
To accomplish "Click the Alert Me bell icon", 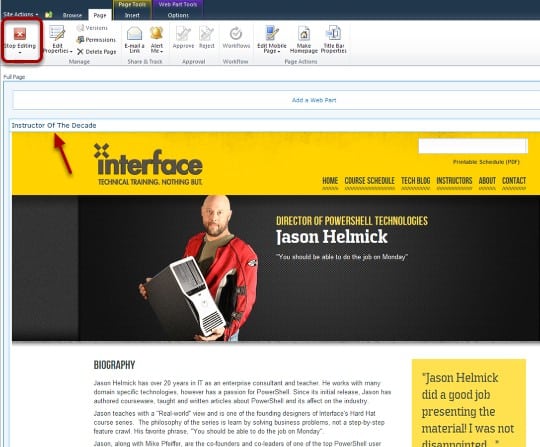I will pos(156,33).
